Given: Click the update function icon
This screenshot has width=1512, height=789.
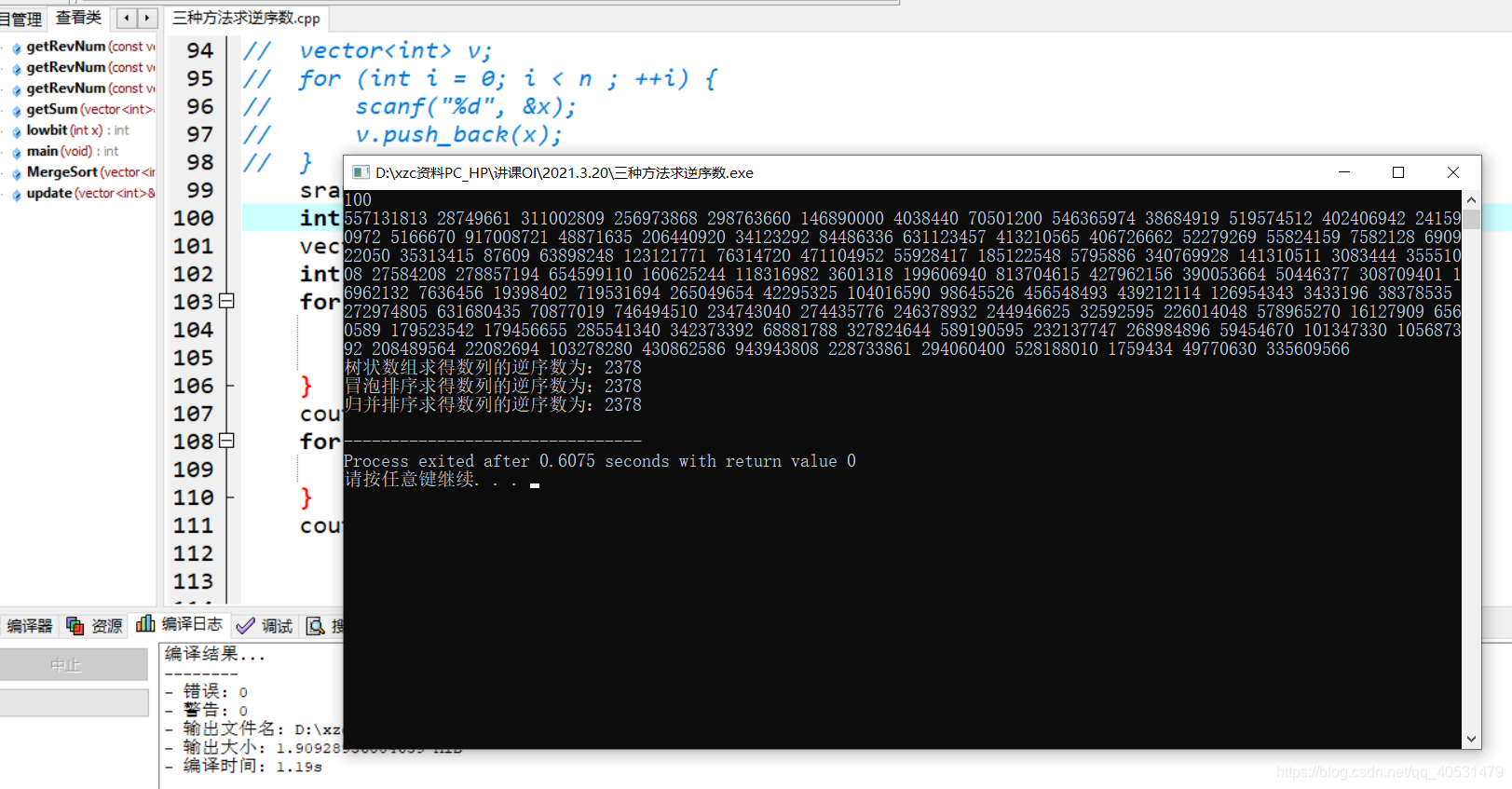Looking at the screenshot, I should [17, 195].
